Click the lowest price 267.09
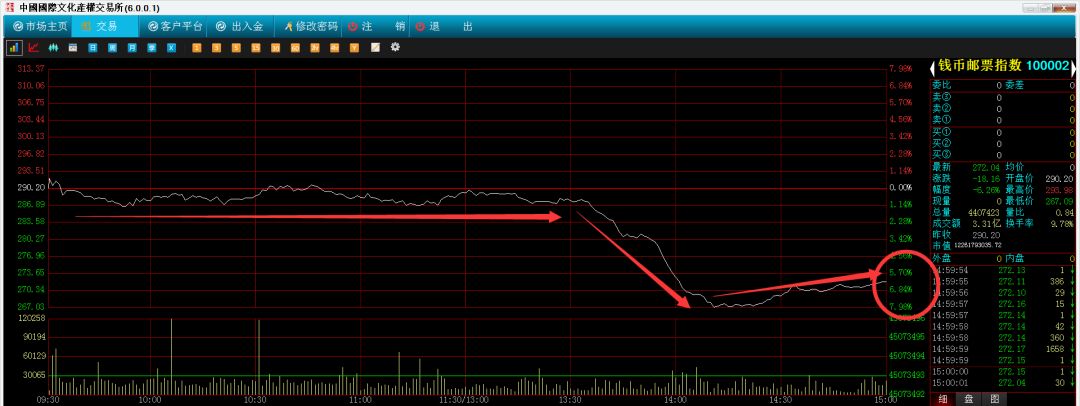 click(x=1061, y=201)
